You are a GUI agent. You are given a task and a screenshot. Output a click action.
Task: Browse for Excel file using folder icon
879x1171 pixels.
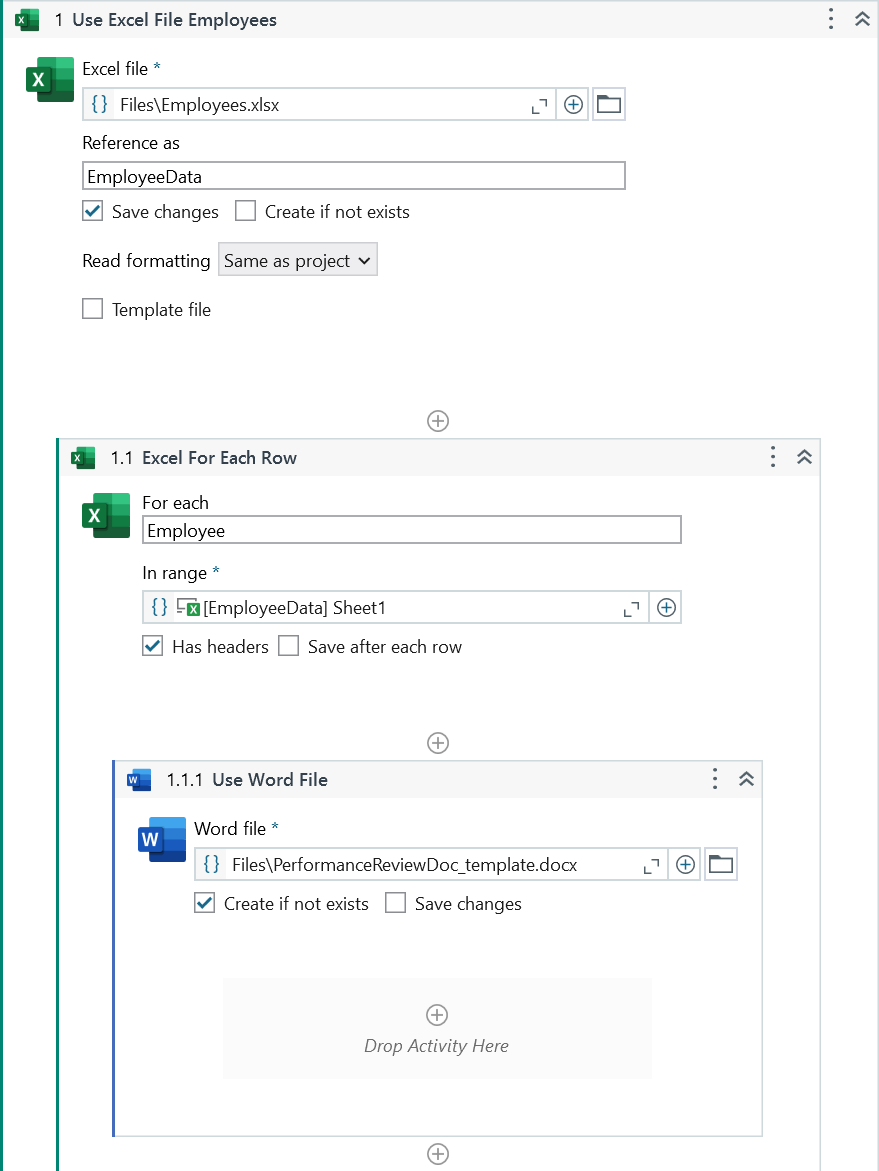tap(608, 104)
